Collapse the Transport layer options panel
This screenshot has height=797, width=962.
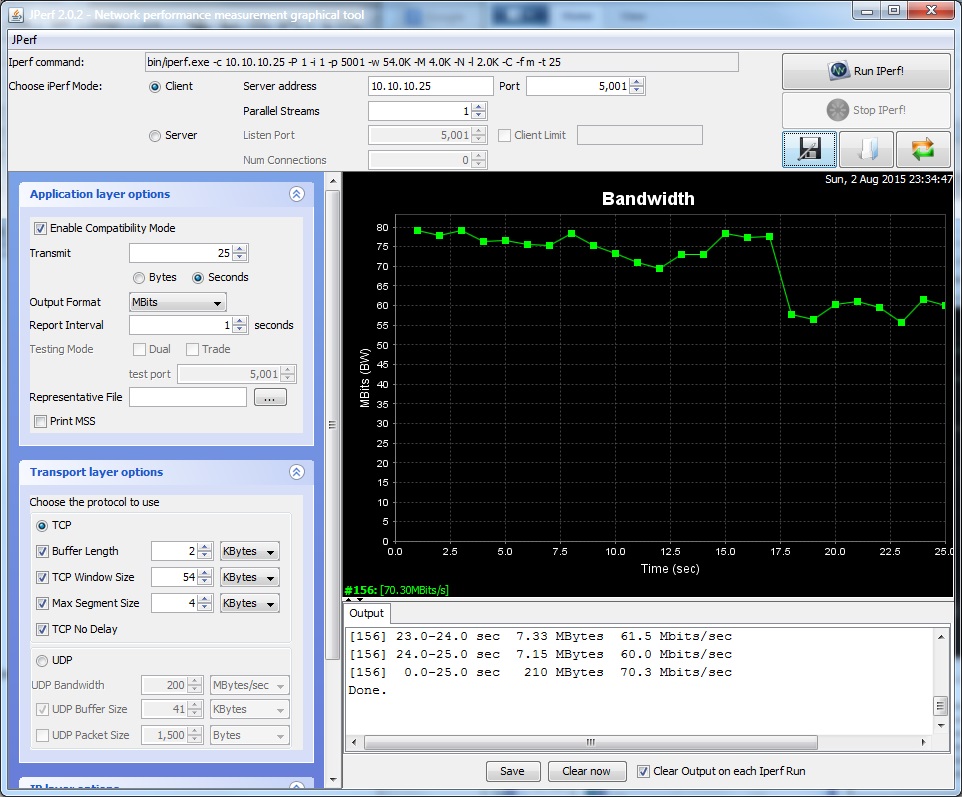click(x=297, y=472)
